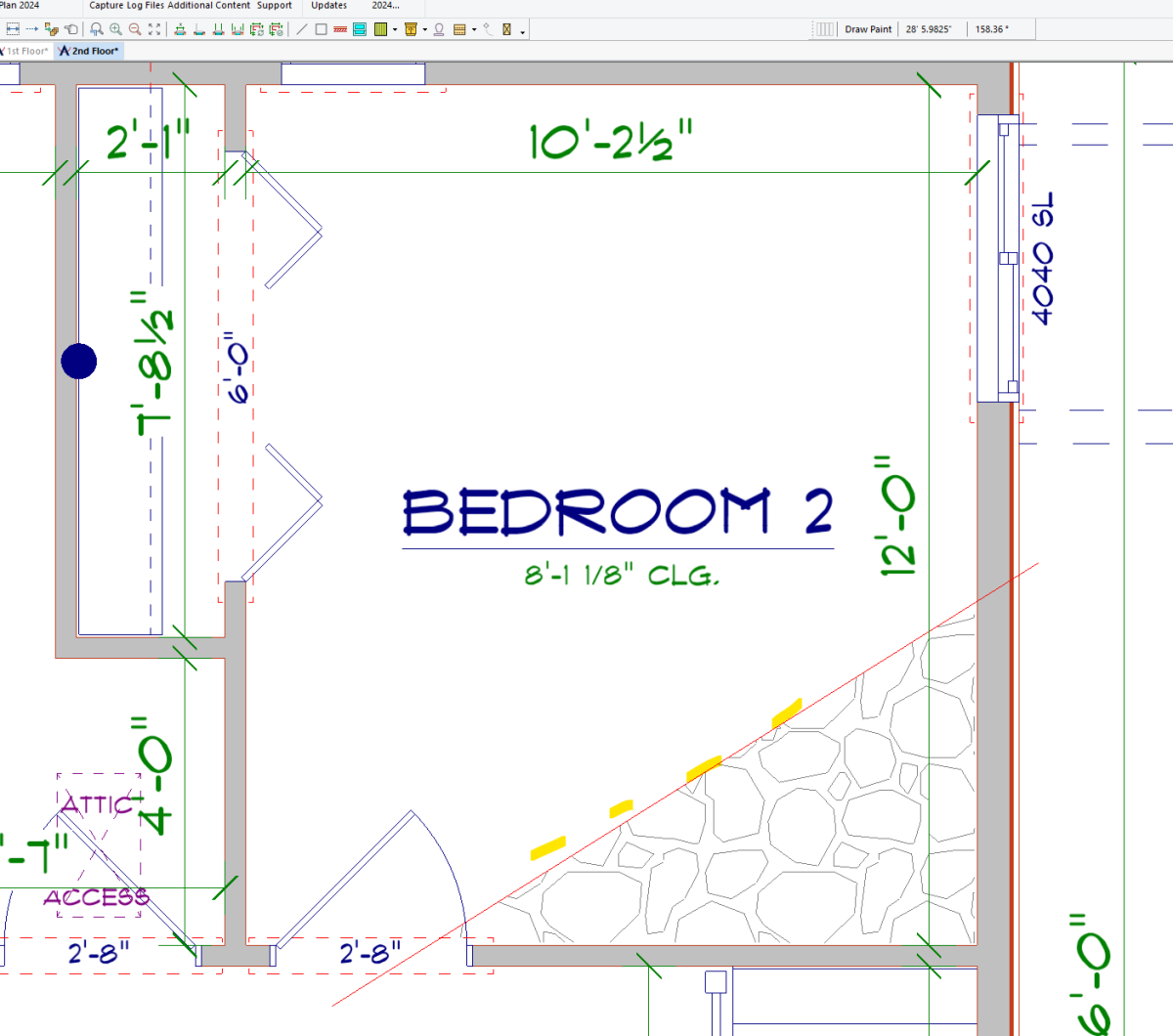Open the Support menu item
Image resolution: width=1173 pixels, height=1036 pixels.
coord(275,6)
